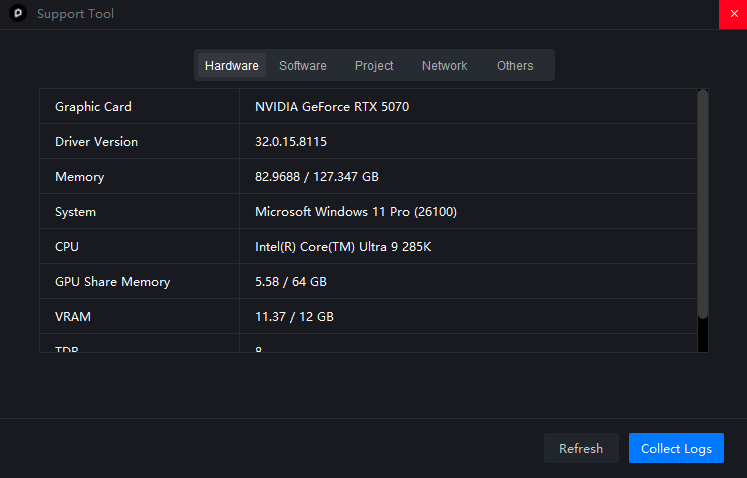The width and height of the screenshot is (747, 478).
Task: Click the Support Tool window title text
Action: (75, 14)
